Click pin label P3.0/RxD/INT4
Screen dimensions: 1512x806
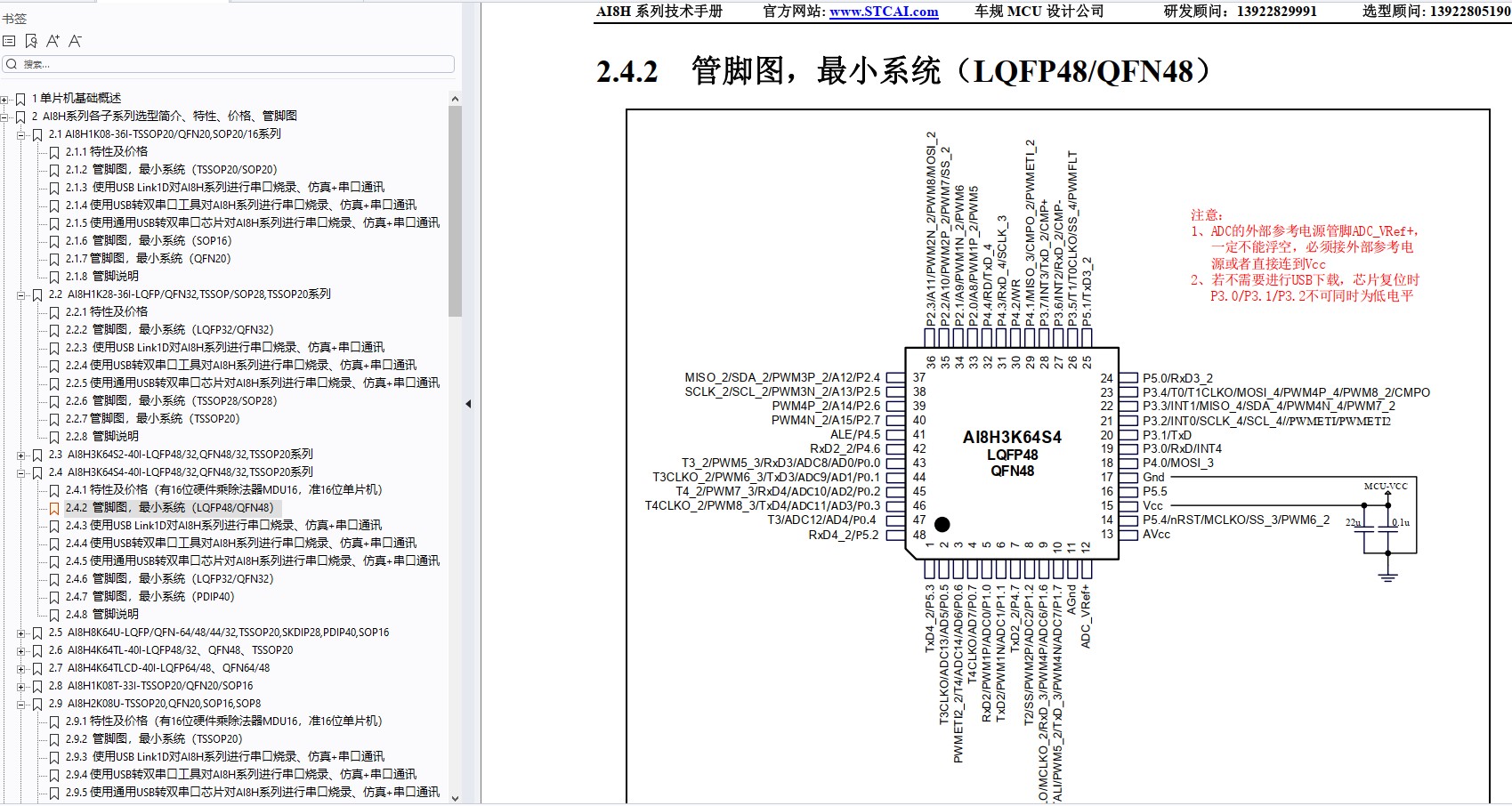click(1182, 449)
